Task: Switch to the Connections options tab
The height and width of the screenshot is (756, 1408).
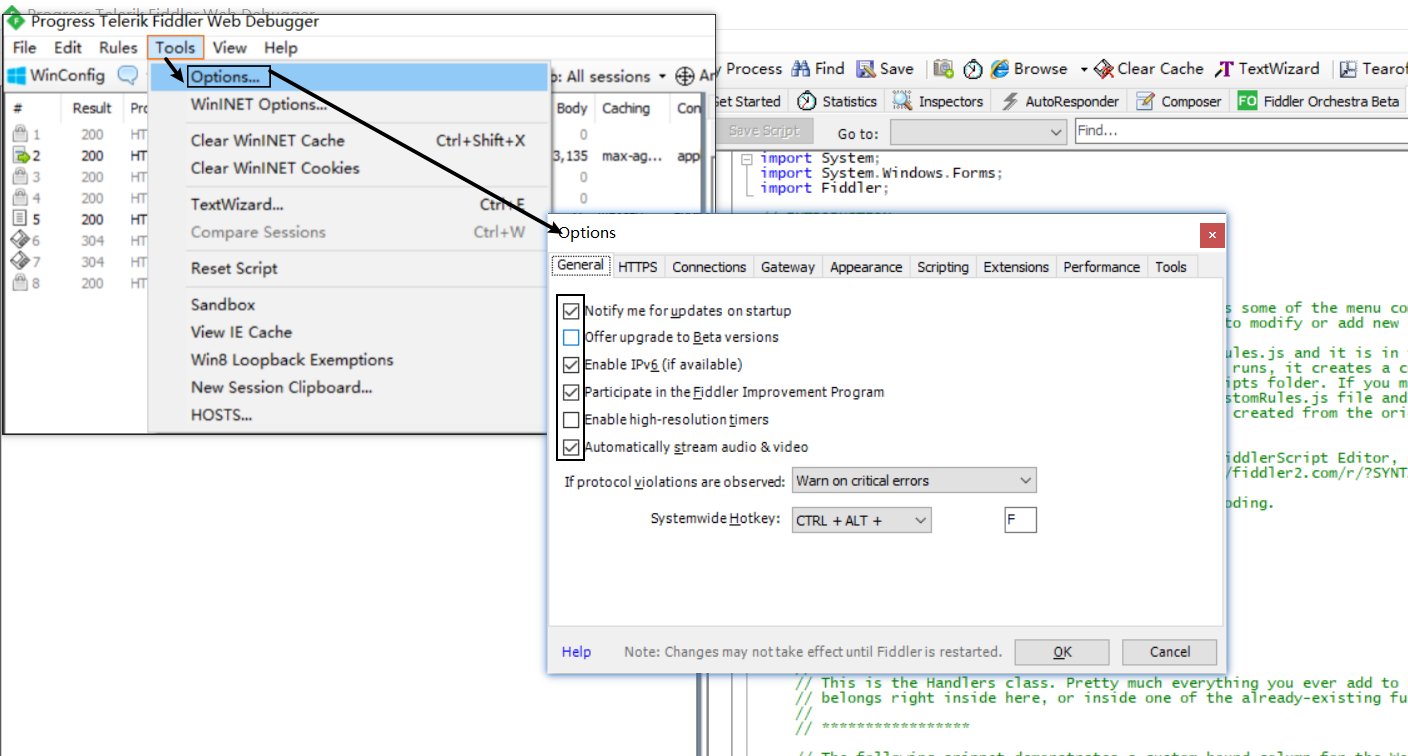Action: point(709,267)
